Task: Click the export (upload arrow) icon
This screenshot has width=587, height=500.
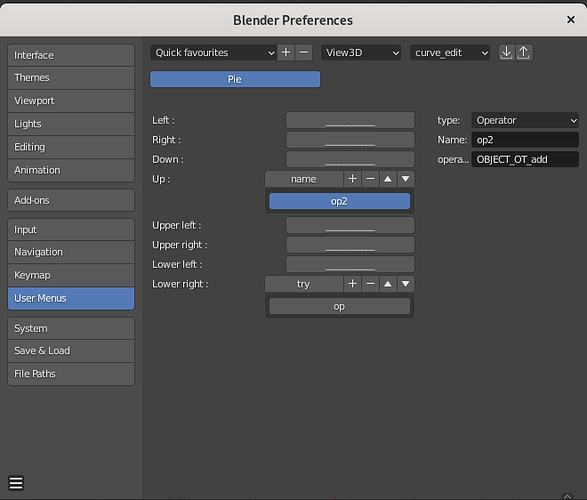Action: (524, 52)
